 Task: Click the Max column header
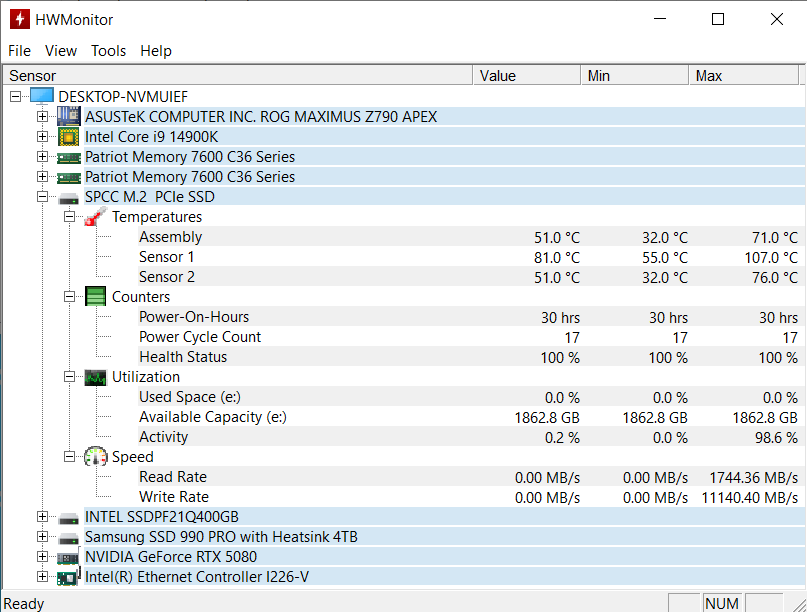tap(744, 76)
